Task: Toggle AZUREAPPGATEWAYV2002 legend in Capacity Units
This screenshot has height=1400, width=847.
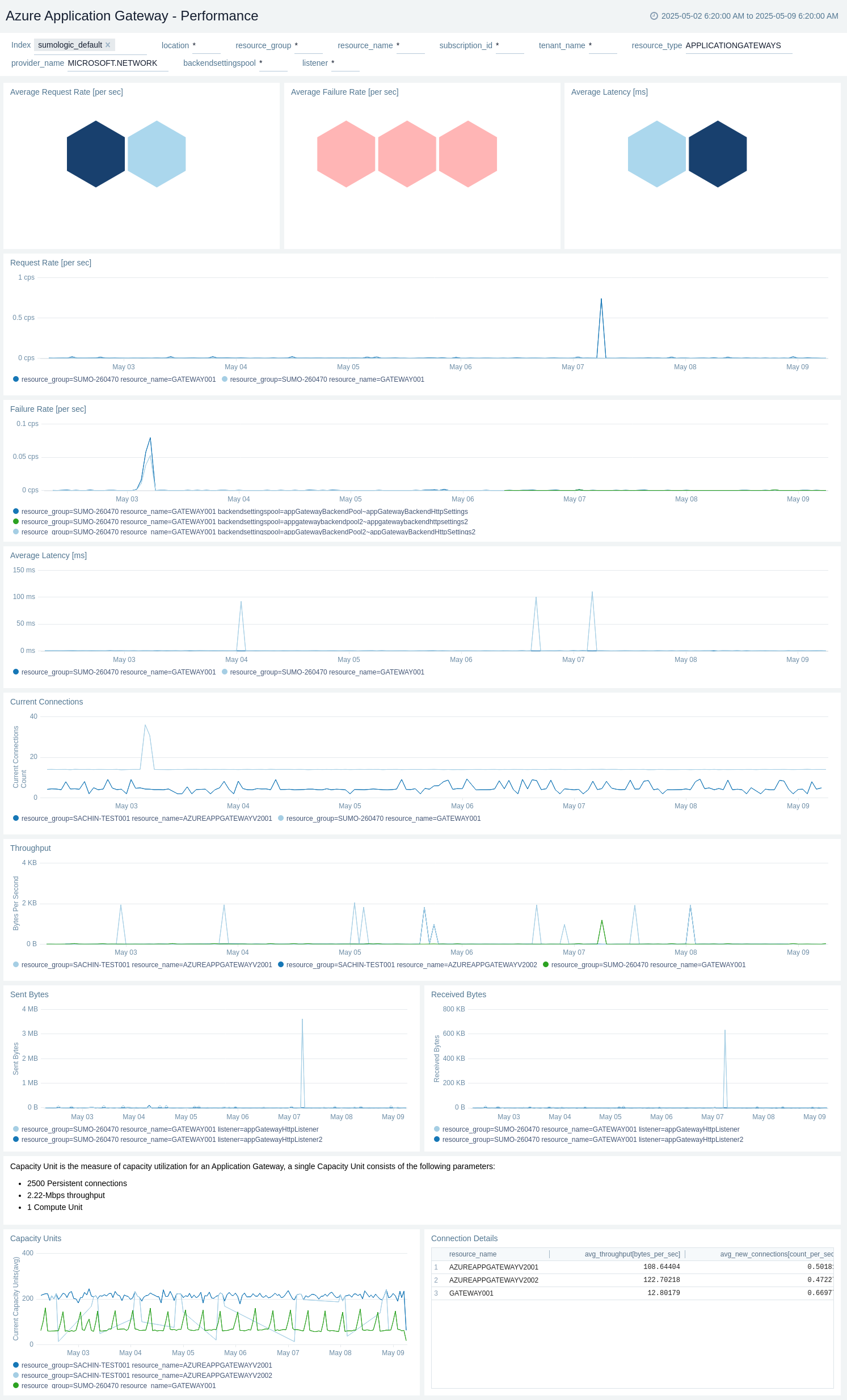Action: pos(142,1376)
